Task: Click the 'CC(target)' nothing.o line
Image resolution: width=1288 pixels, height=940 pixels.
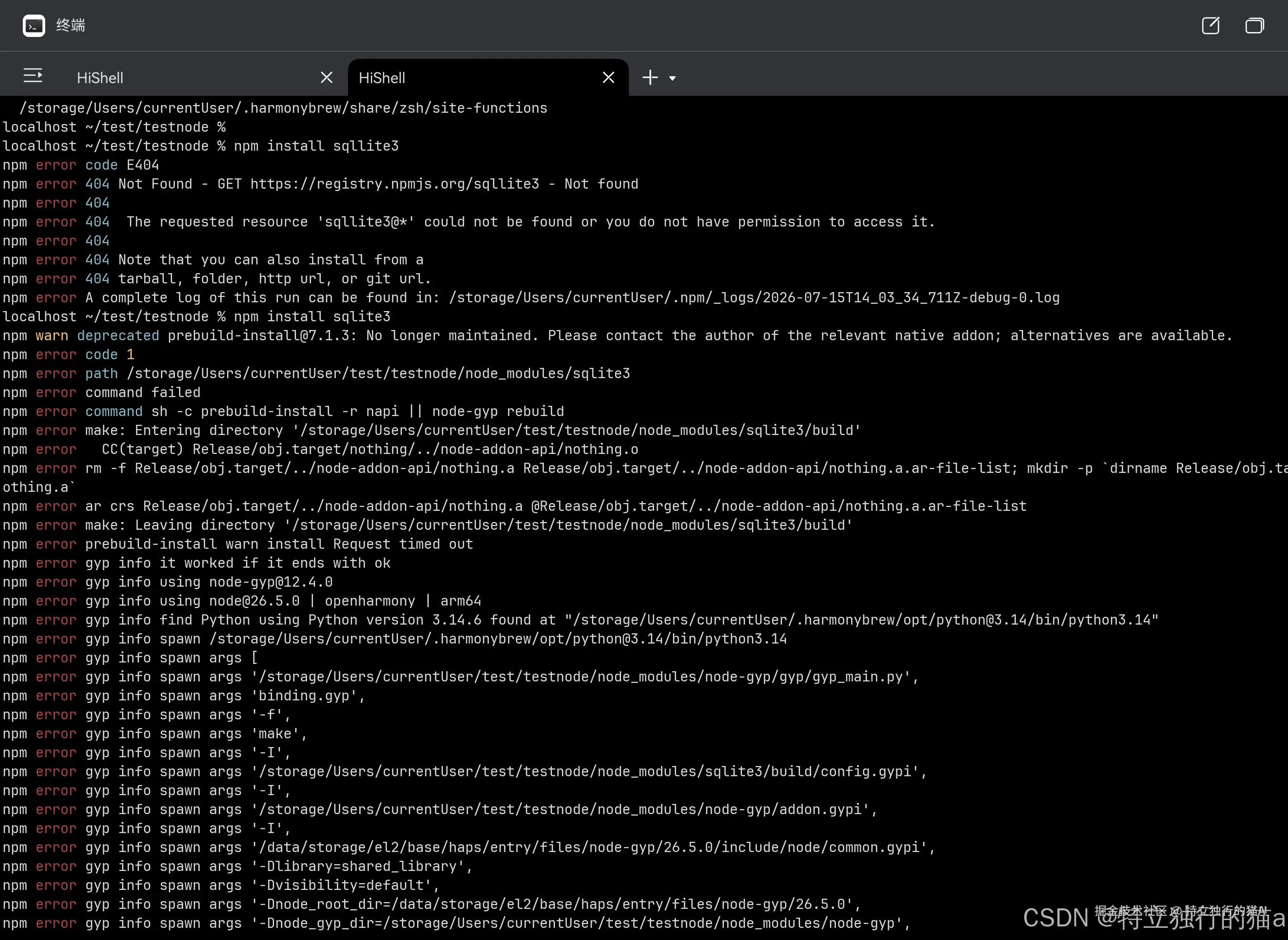Action: 320,450
